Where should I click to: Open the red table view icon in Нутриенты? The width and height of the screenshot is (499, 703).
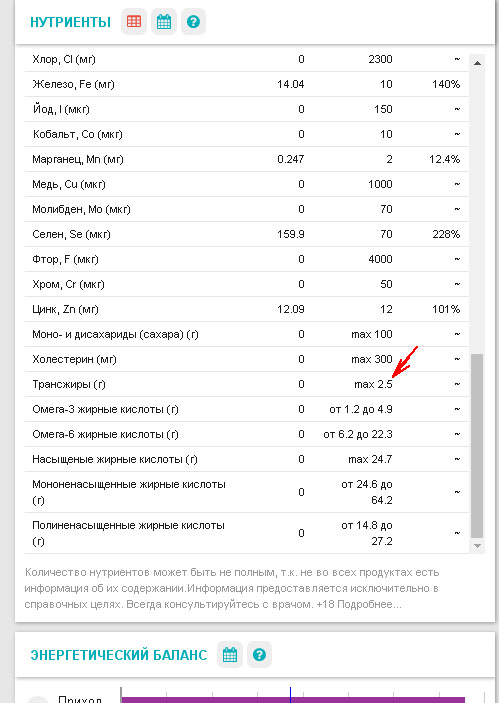pyautogui.click(x=134, y=22)
